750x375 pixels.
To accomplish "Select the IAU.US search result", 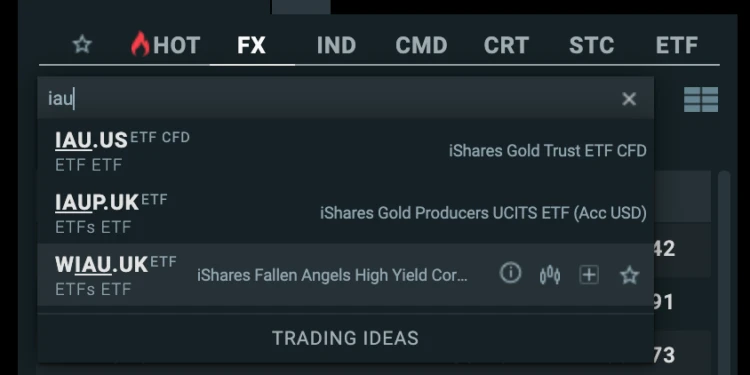I will tap(345, 151).
